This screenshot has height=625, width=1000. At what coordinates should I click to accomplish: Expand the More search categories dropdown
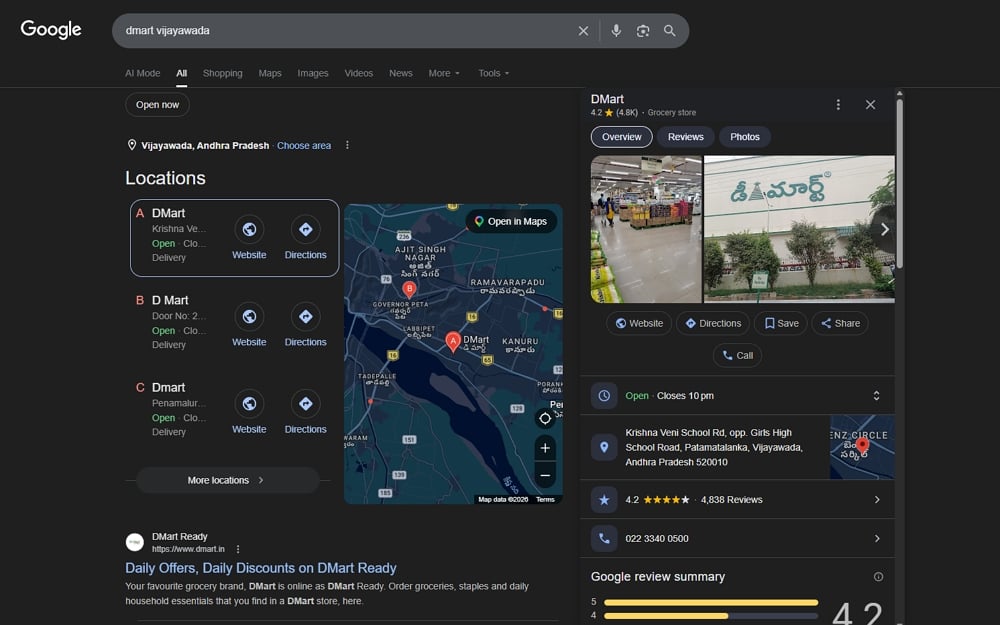pos(444,73)
